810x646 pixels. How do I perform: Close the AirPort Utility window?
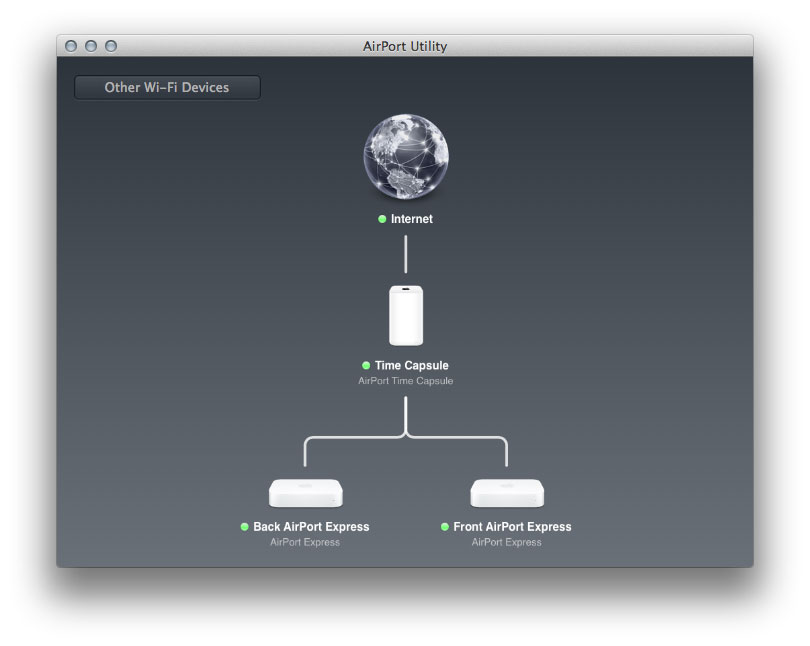71,46
